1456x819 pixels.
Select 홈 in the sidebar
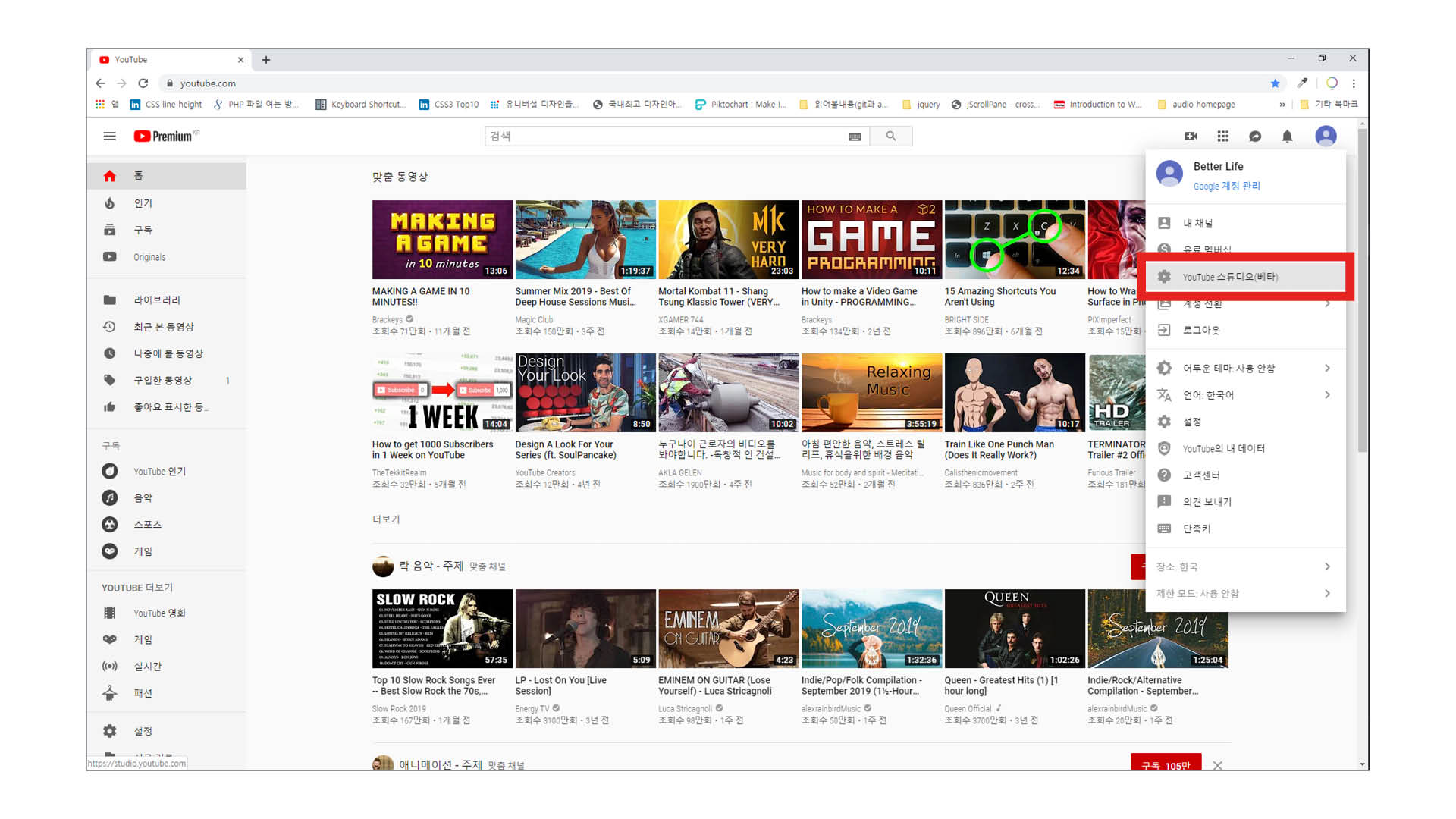coord(166,176)
